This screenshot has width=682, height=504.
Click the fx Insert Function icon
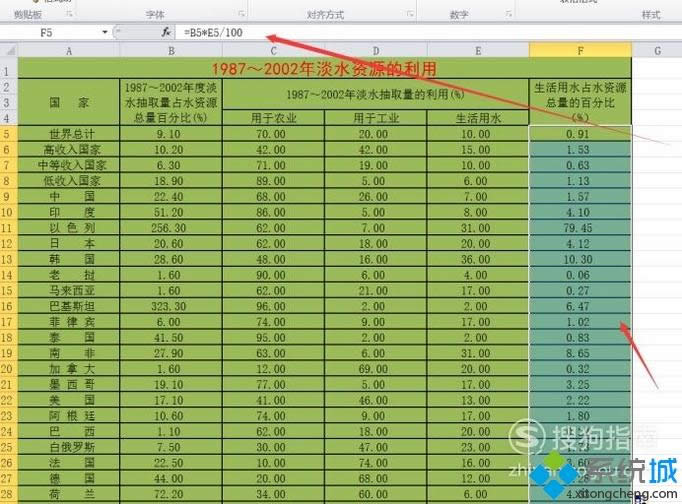pos(166,32)
